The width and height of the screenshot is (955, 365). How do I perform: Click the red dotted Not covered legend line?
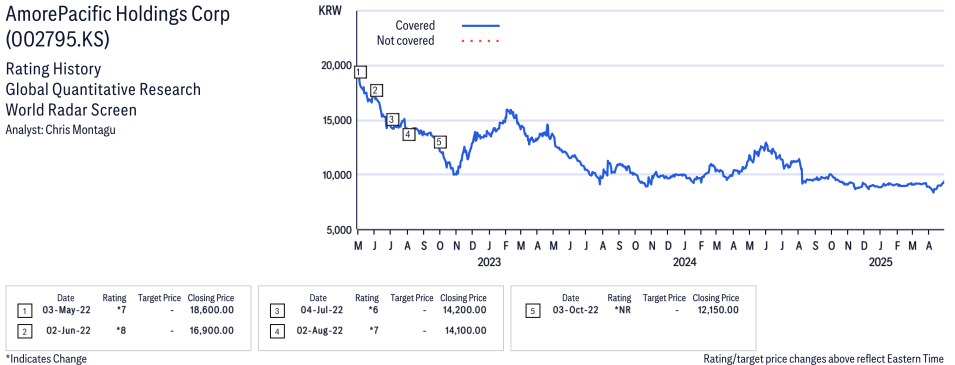pyautogui.click(x=481, y=41)
